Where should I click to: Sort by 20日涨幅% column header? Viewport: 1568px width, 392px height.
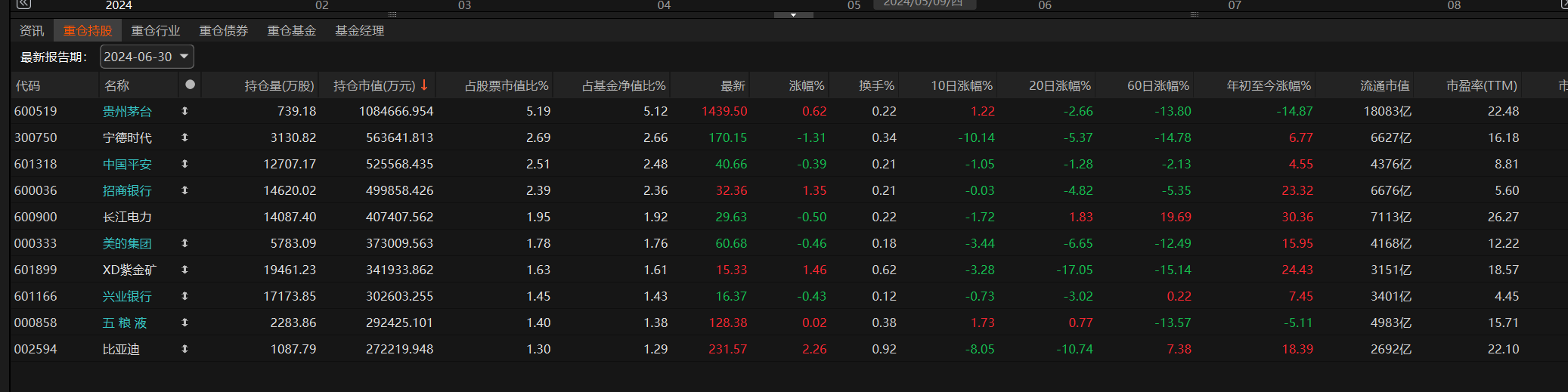pos(1060,85)
